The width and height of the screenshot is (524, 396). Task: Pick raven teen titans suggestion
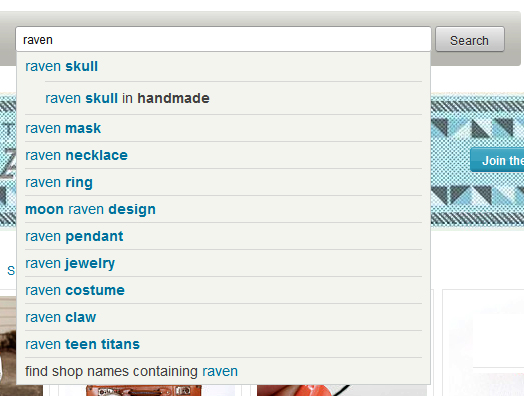(223, 345)
